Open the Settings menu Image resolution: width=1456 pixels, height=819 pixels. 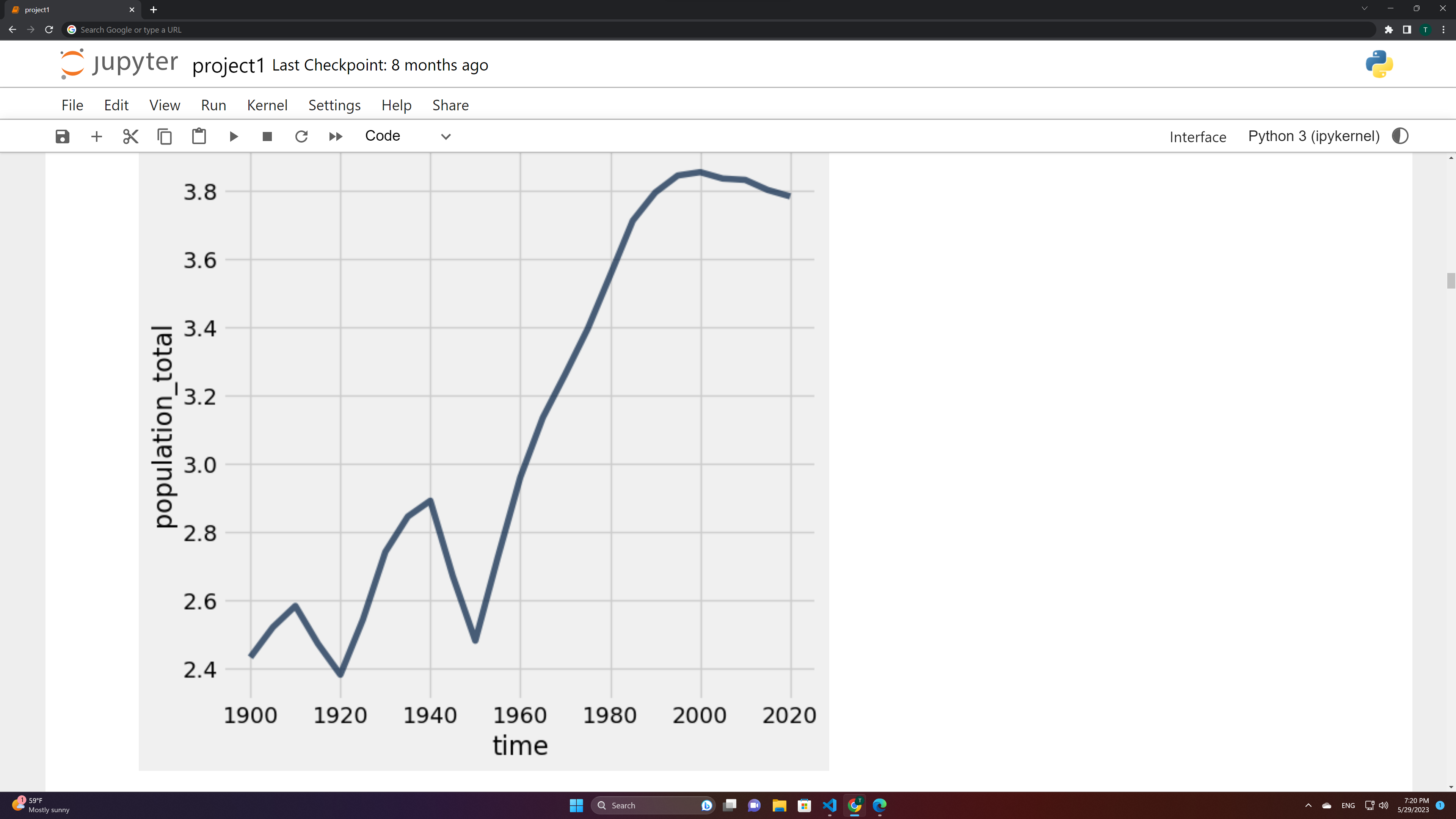[334, 105]
